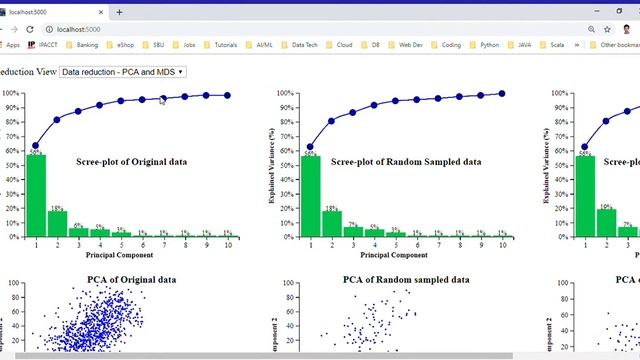Bookmark this page with the star icon

[607, 29]
